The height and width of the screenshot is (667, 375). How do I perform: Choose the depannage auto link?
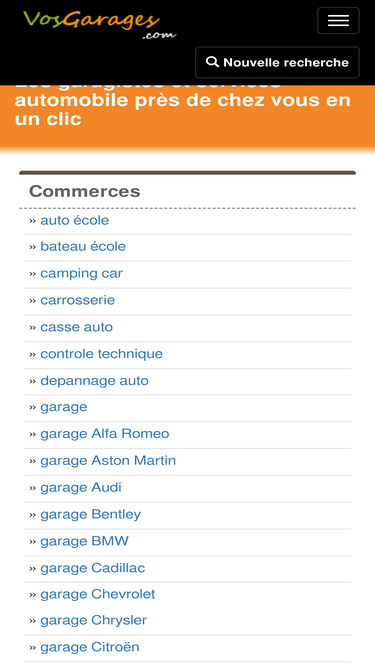(94, 381)
